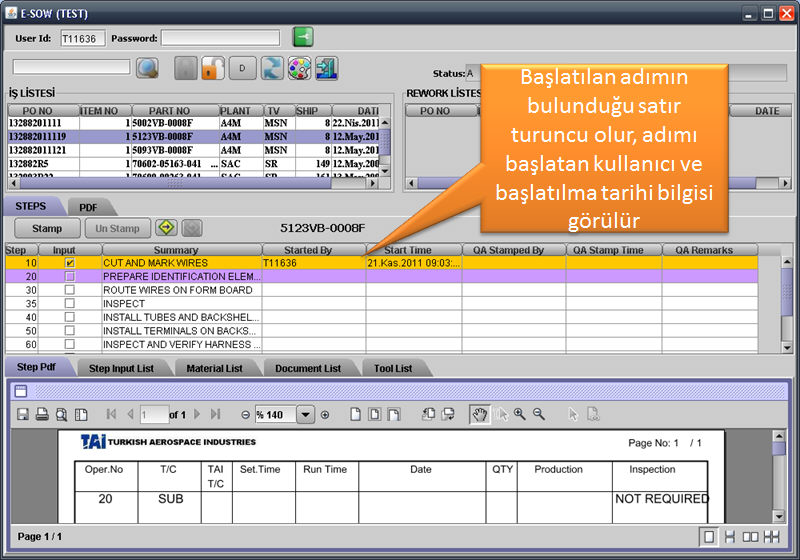Click the green key login button
800x560 pixels.
(303, 37)
